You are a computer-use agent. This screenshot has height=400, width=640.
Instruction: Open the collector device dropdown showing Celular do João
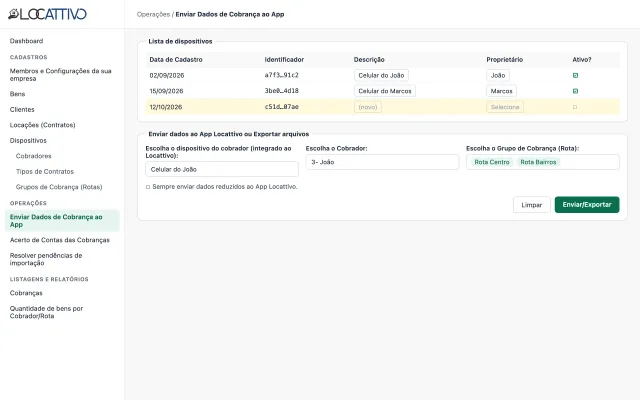(222, 169)
